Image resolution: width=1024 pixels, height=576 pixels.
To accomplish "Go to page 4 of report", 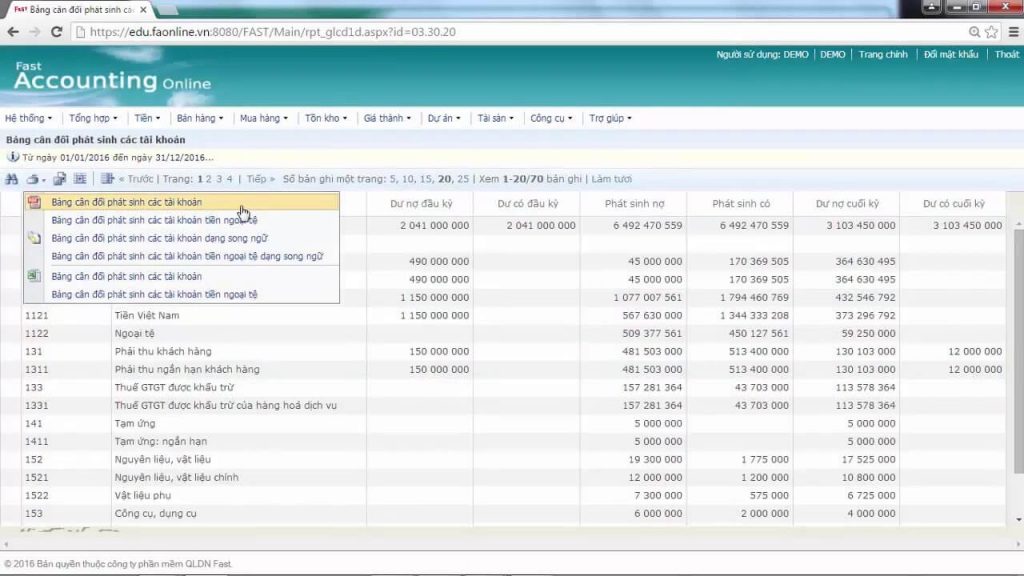I will pyautogui.click(x=229, y=179).
